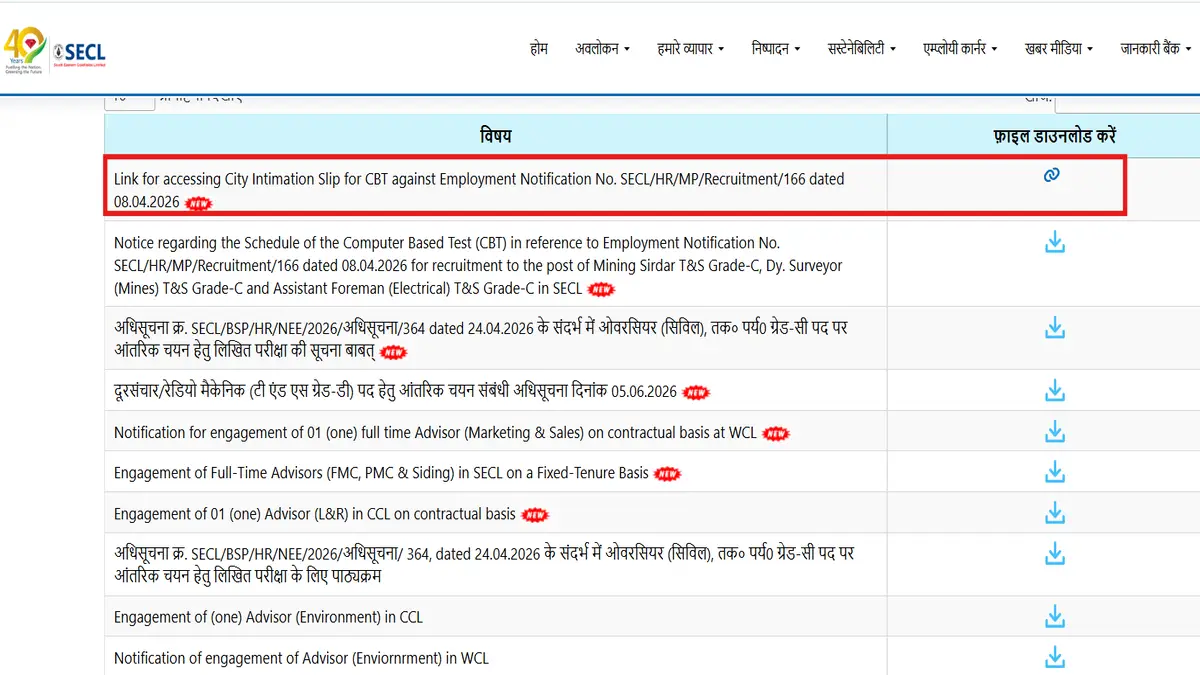Viewport: 1200px width, 675px height.
Task: Select Engagement of 01 Advisor (L&R) text
Action: point(315,514)
